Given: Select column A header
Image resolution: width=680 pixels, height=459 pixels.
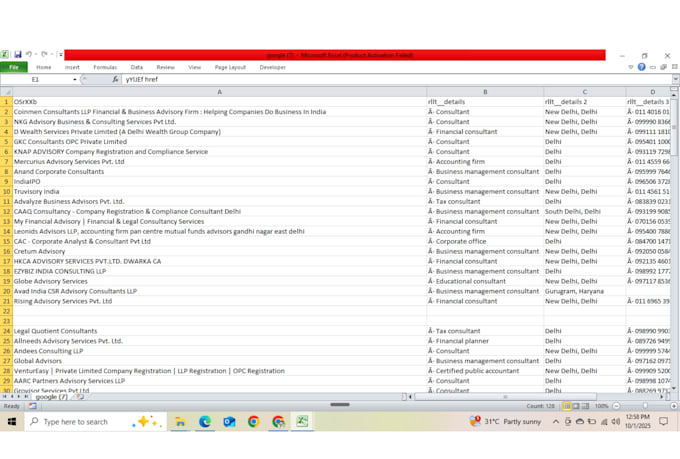Looking at the screenshot, I should [219, 92].
